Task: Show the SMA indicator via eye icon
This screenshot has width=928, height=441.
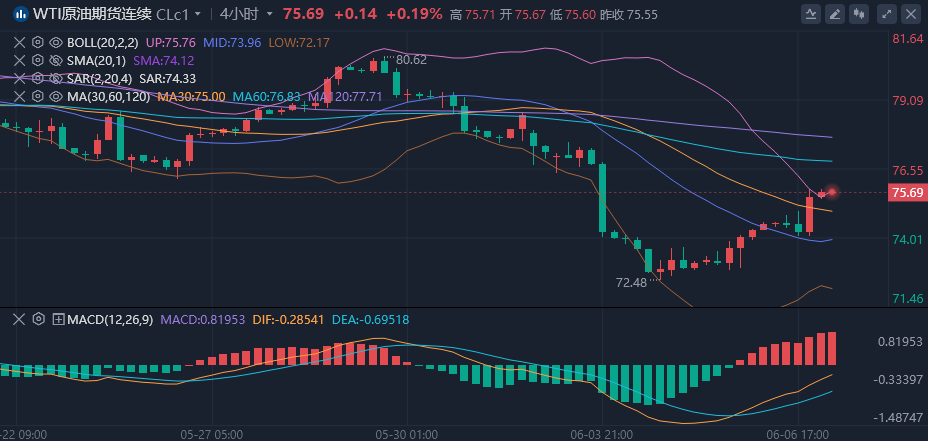Action: 56,61
